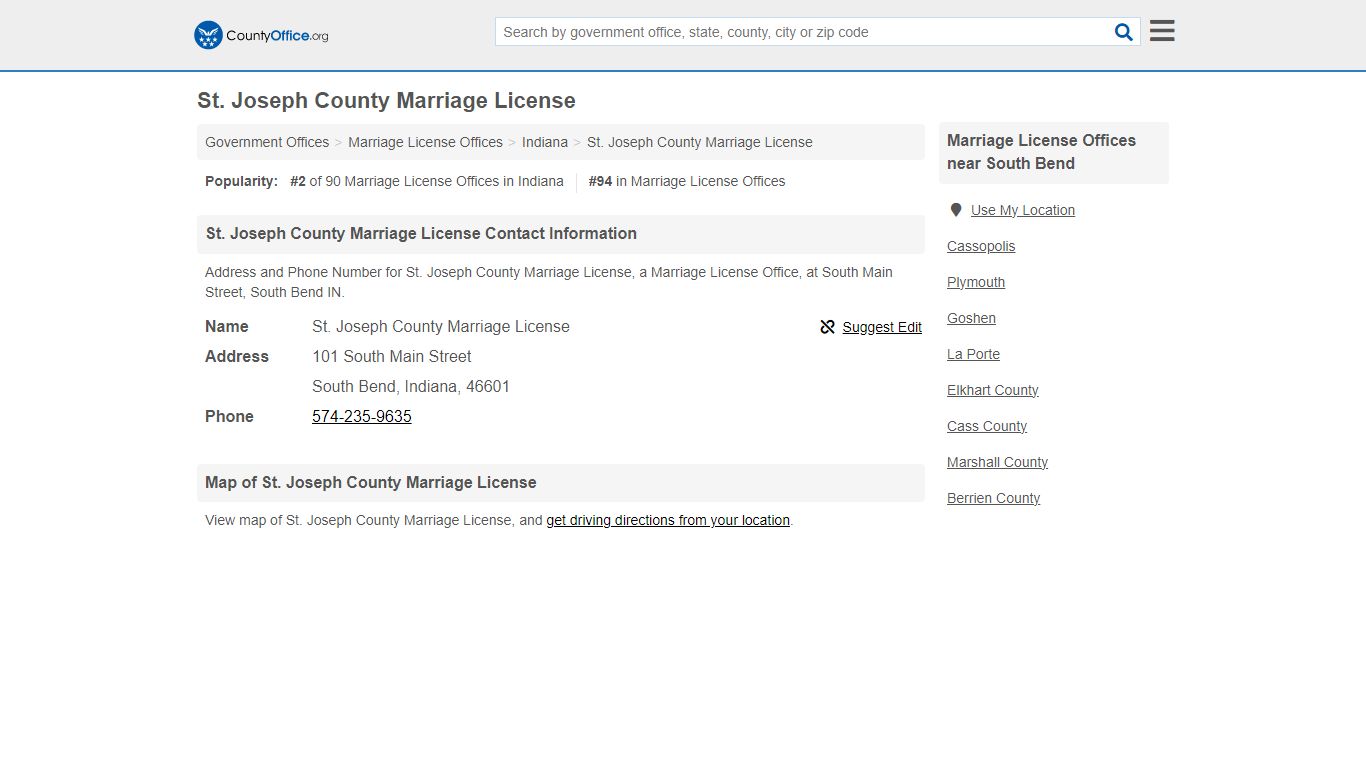Open the Marshall County link
This screenshot has height=768, width=1366.
tap(997, 462)
